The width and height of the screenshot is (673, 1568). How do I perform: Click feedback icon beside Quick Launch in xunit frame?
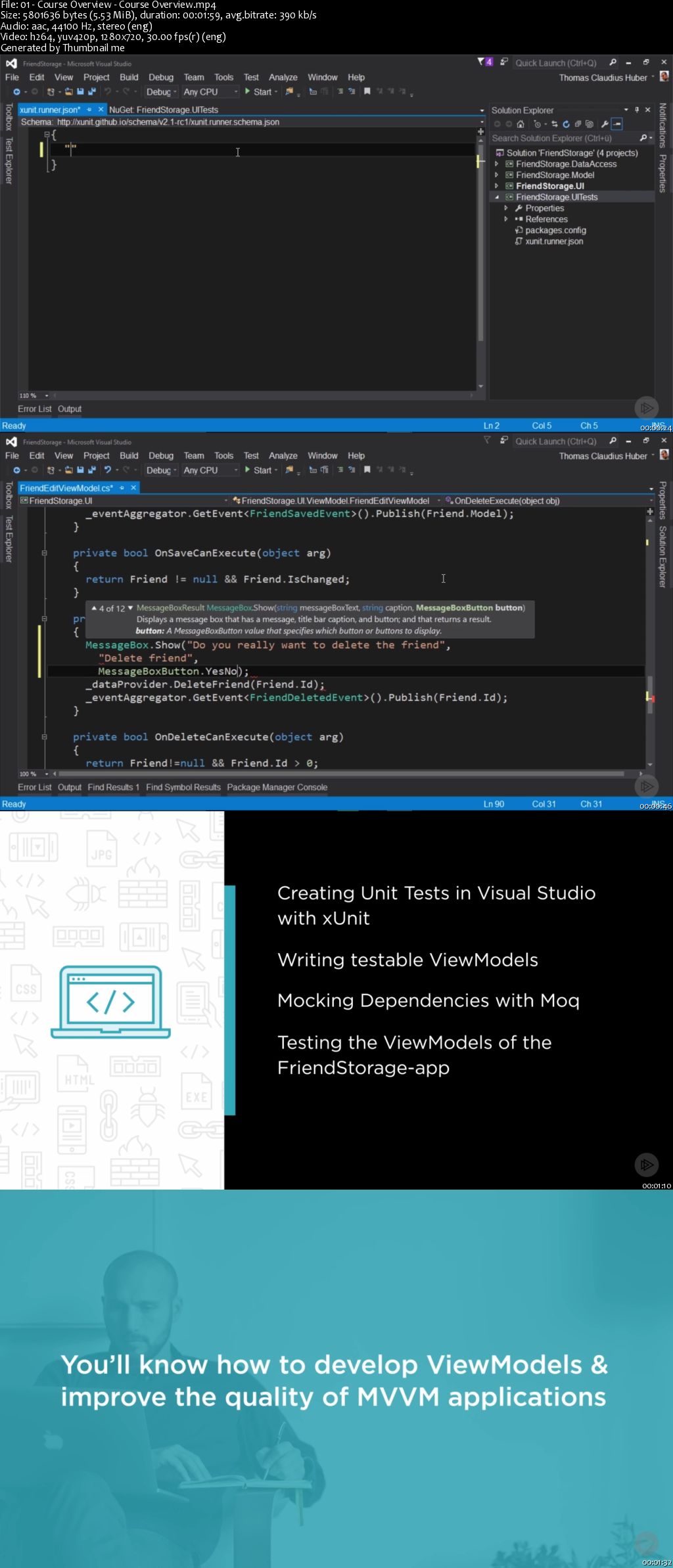[x=504, y=62]
